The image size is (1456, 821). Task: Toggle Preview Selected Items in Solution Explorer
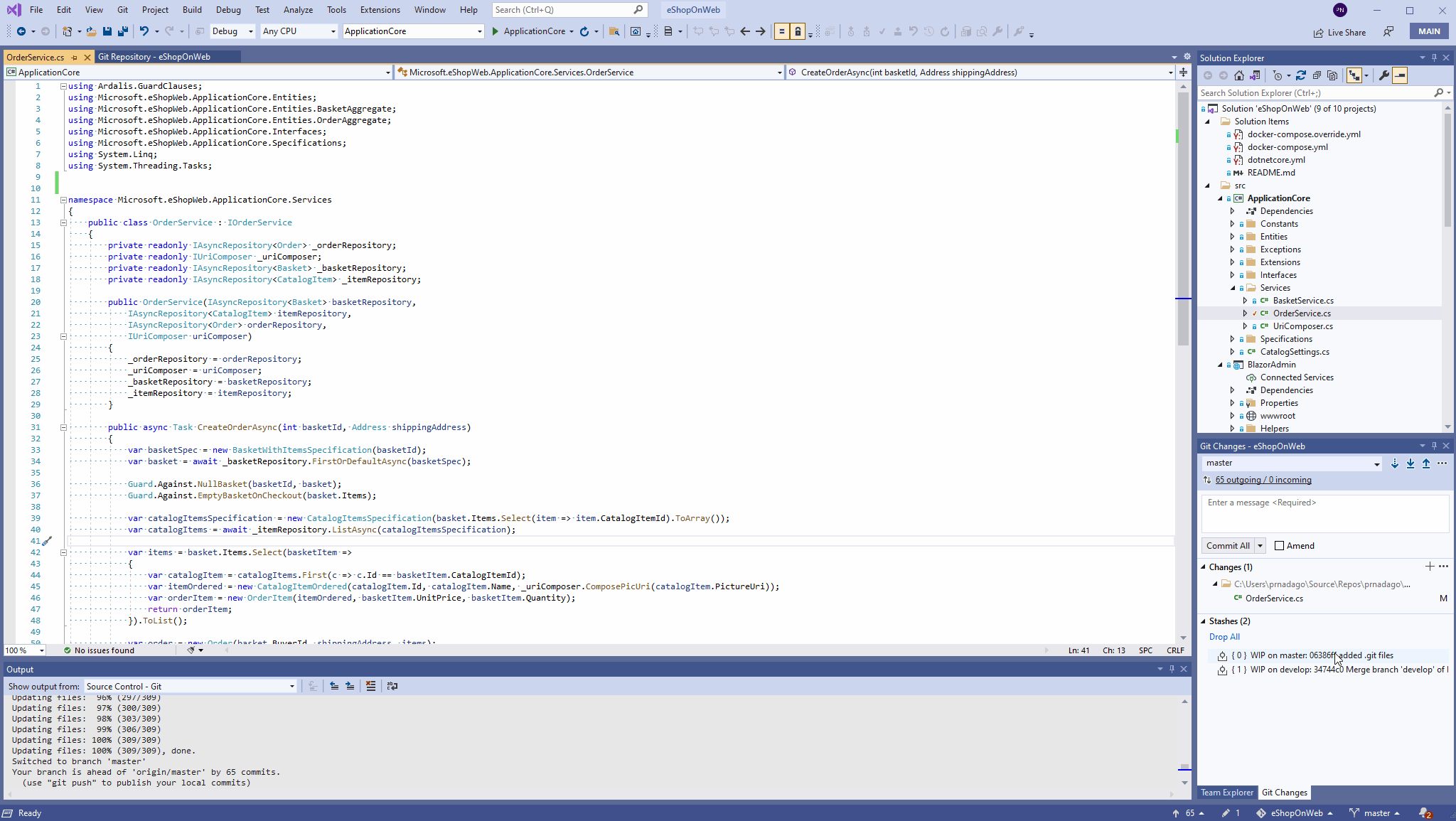[1400, 75]
